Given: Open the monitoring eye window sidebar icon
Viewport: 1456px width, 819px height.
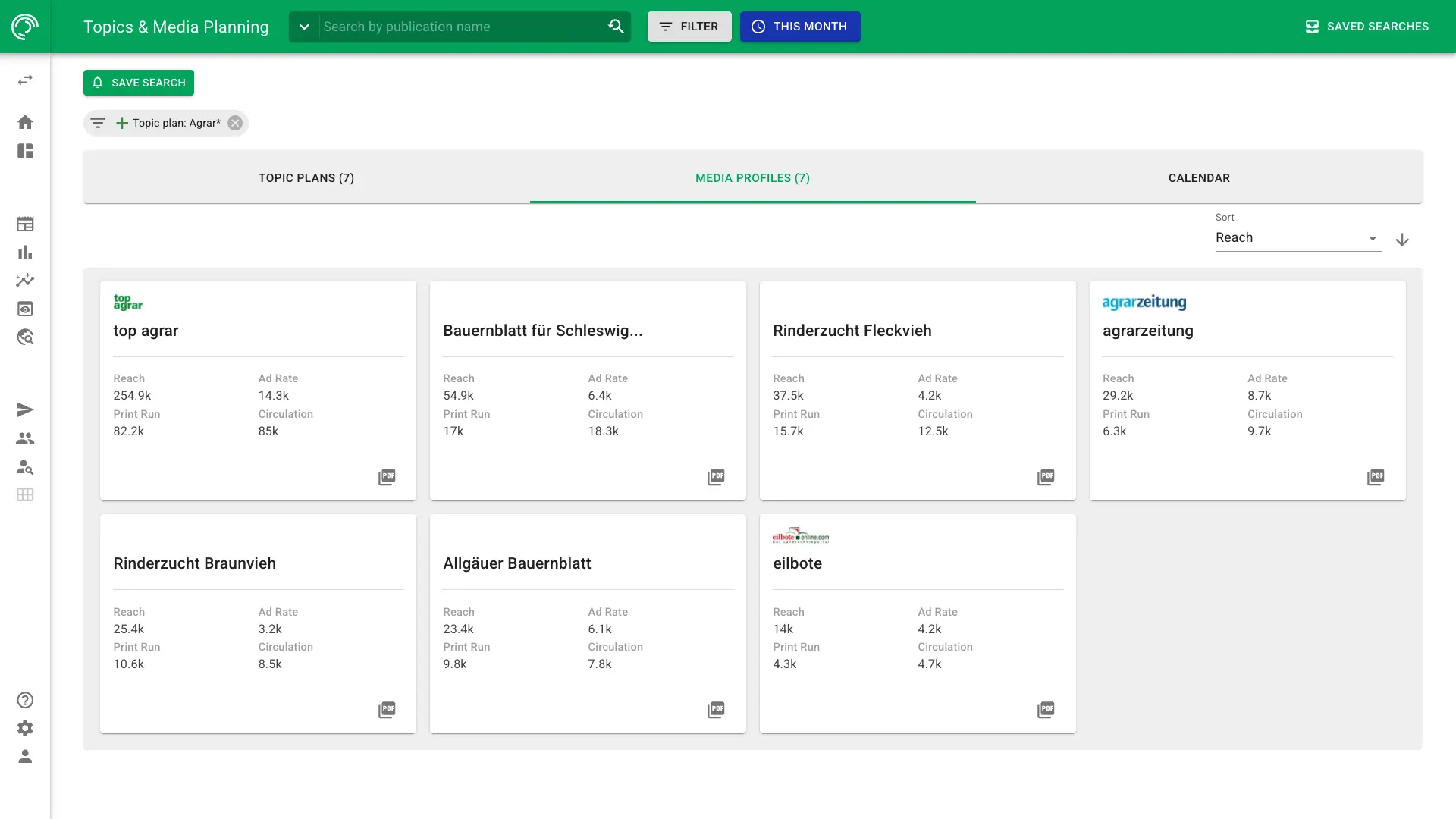Looking at the screenshot, I should pyautogui.click(x=25, y=309).
